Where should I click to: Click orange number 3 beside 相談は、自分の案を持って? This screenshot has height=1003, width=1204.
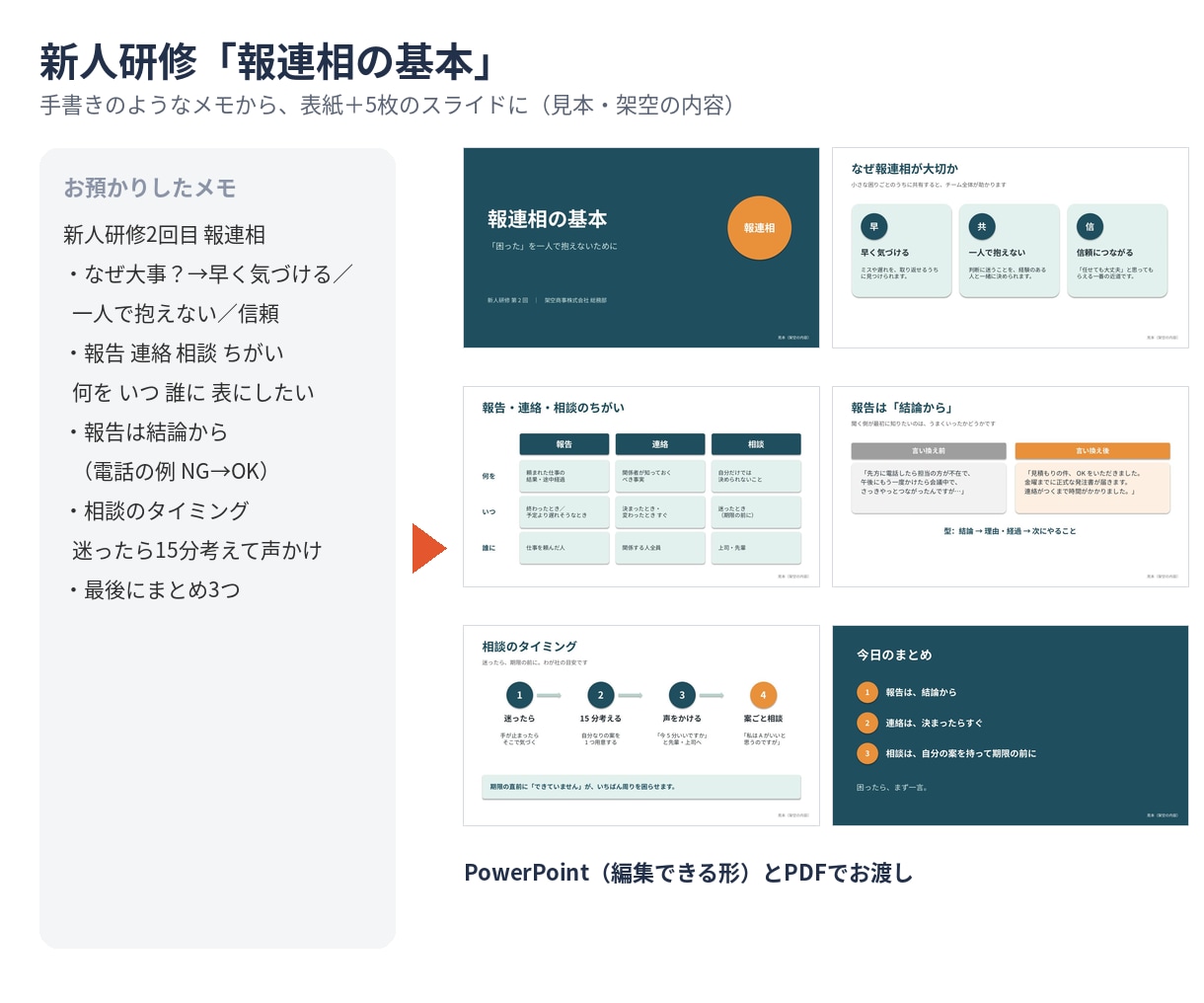coord(867,753)
